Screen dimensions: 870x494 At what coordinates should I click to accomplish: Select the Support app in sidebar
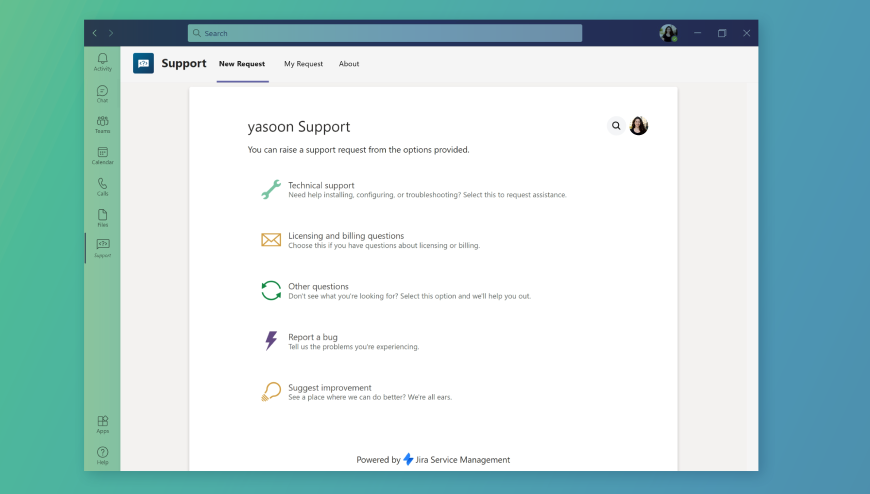tap(102, 247)
